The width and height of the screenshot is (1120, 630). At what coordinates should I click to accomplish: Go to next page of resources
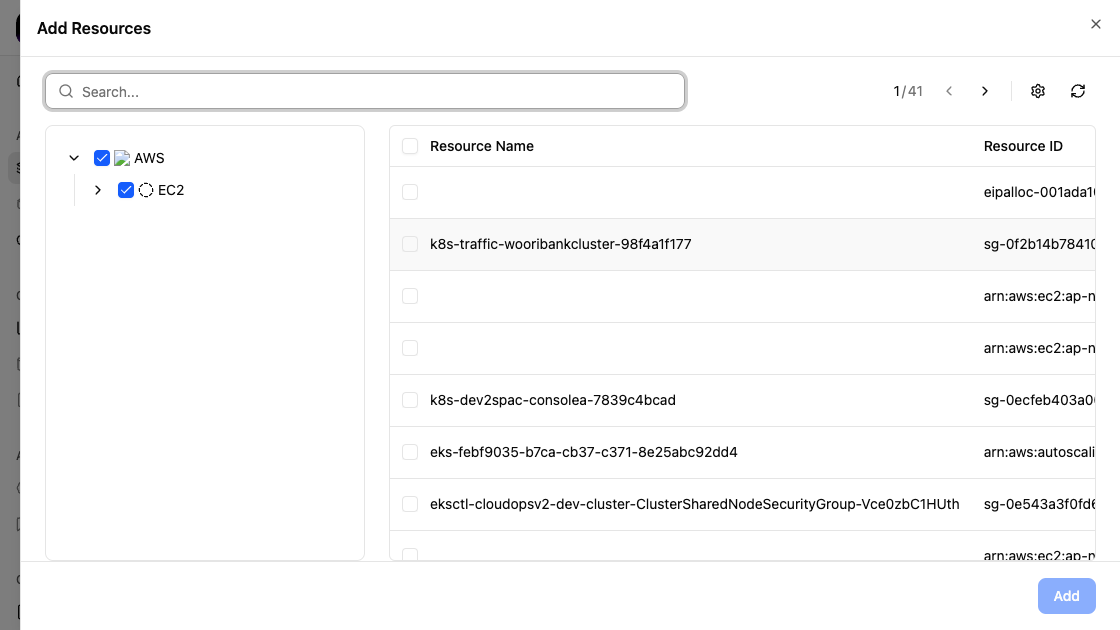[985, 91]
